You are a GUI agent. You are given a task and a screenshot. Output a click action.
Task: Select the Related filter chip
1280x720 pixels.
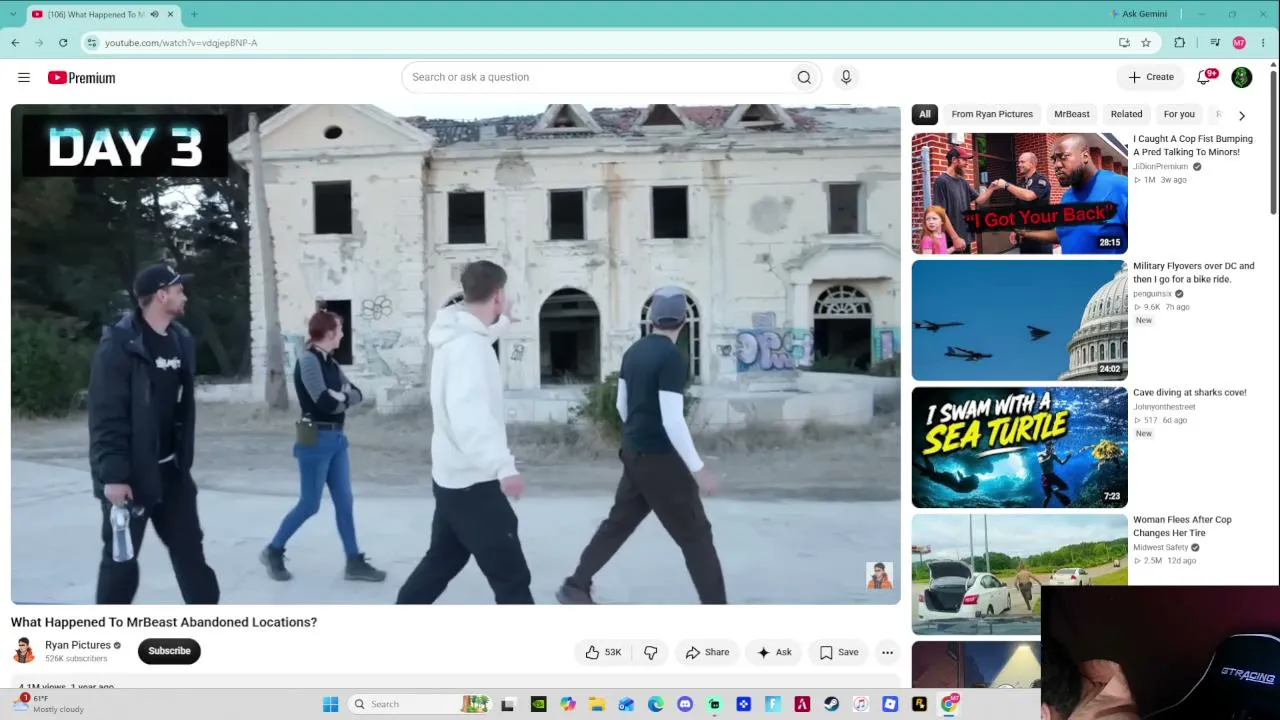click(x=1126, y=114)
